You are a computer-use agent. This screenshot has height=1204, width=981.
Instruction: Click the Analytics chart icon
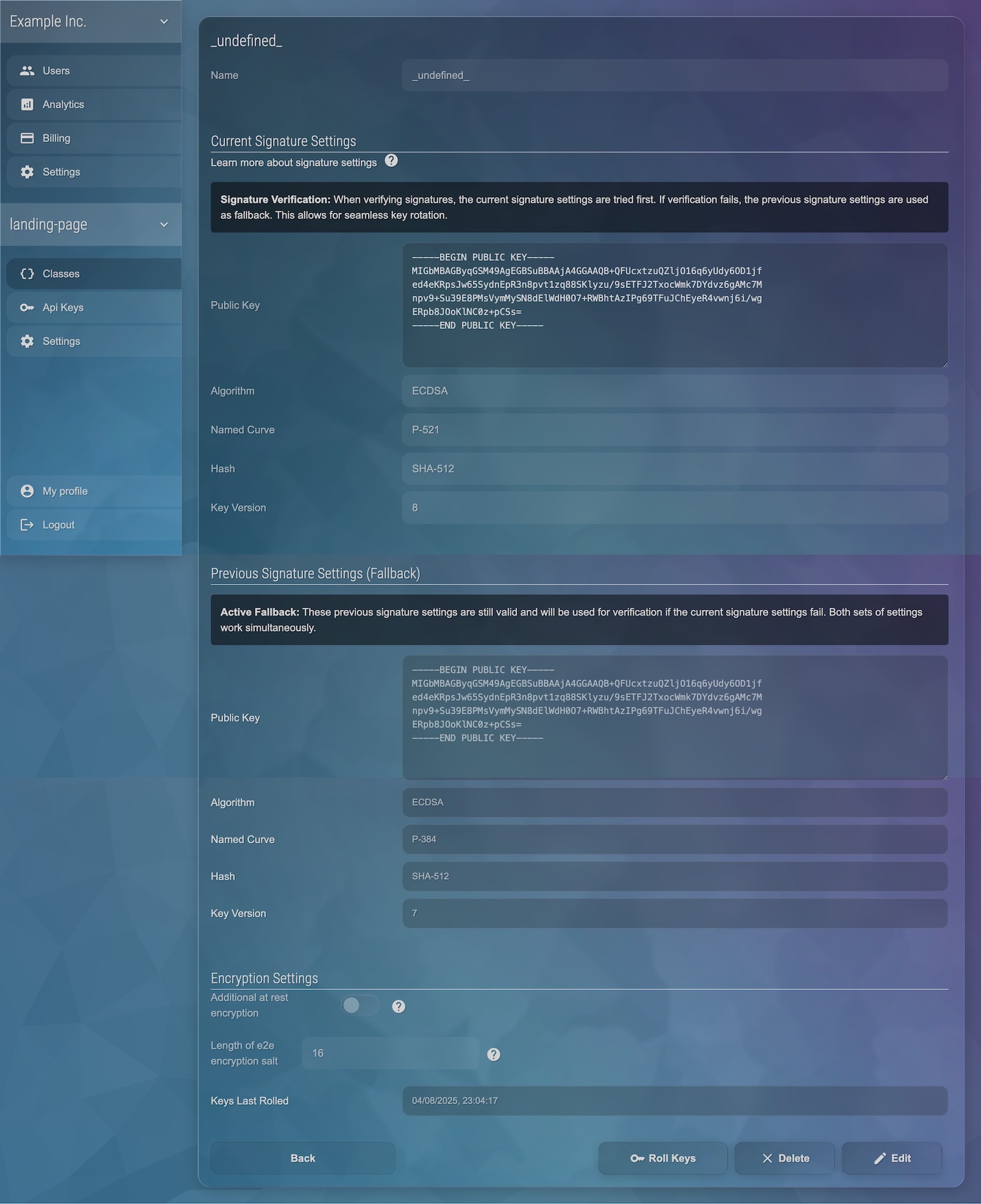pos(27,104)
